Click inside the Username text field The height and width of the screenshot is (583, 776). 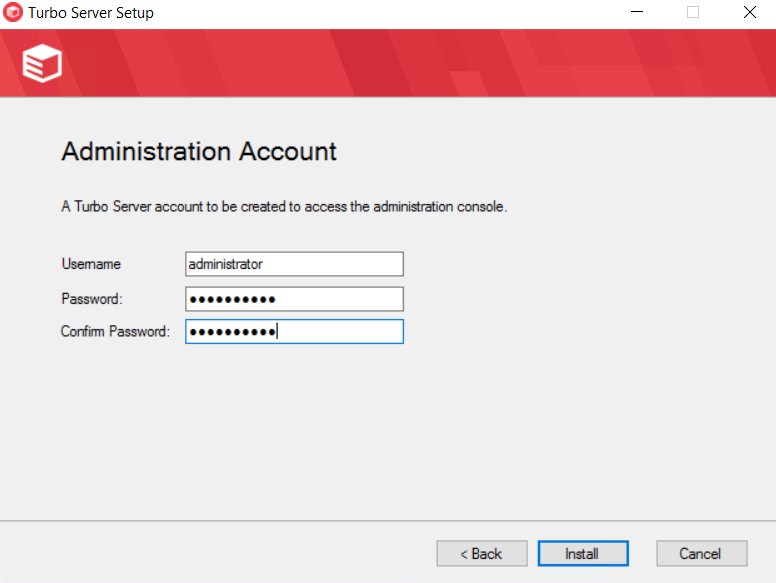(x=294, y=264)
